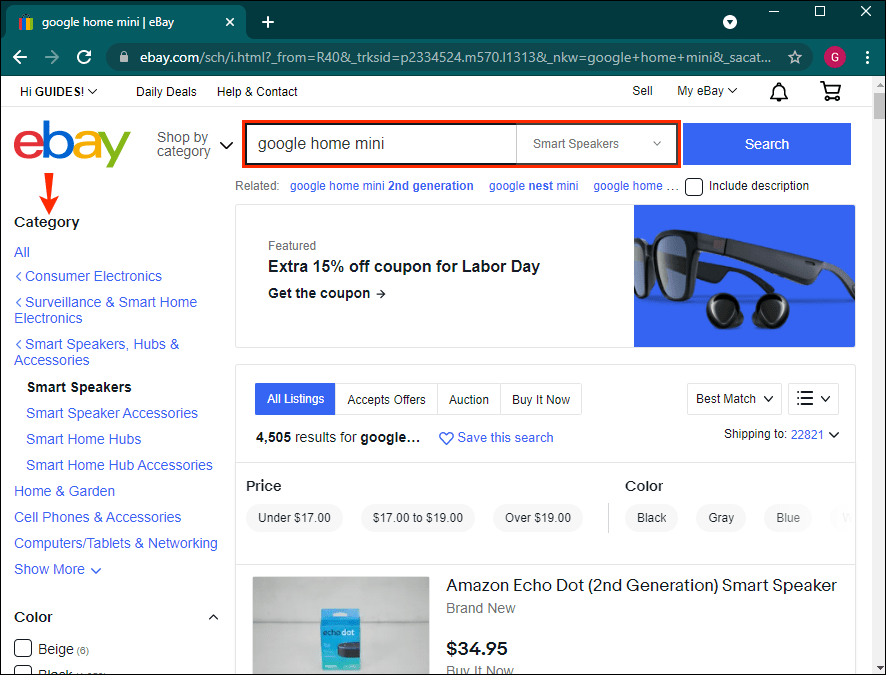Tick the Include description checkbox

(x=694, y=186)
